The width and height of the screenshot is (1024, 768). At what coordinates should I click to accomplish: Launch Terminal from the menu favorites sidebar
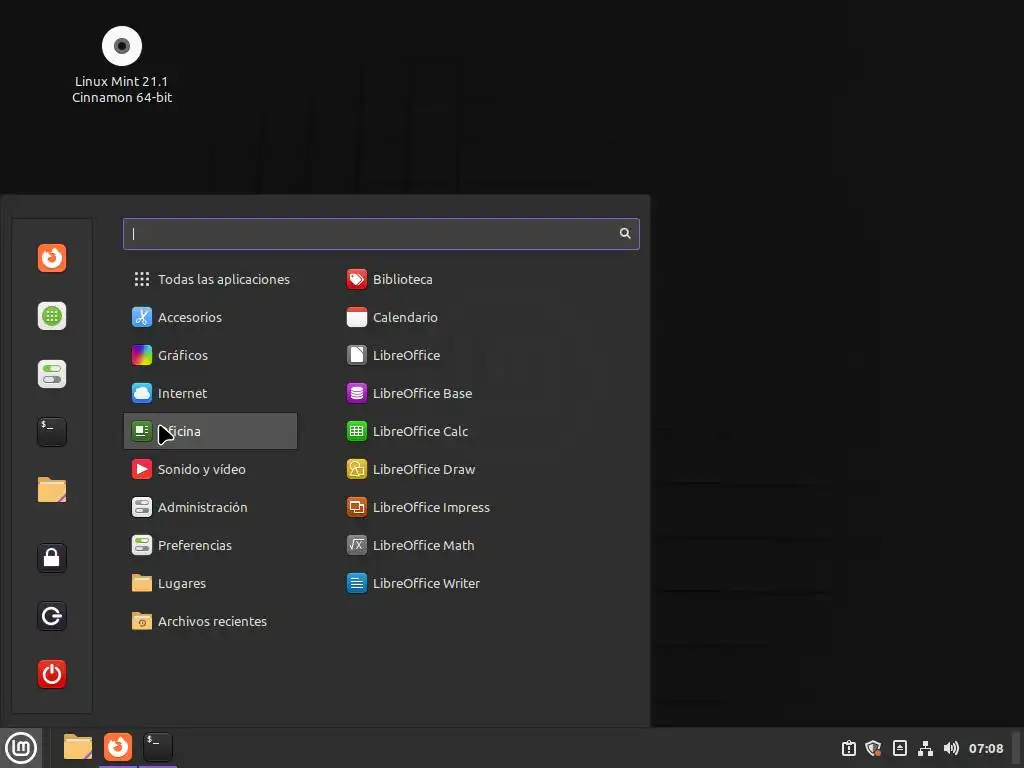(52, 432)
